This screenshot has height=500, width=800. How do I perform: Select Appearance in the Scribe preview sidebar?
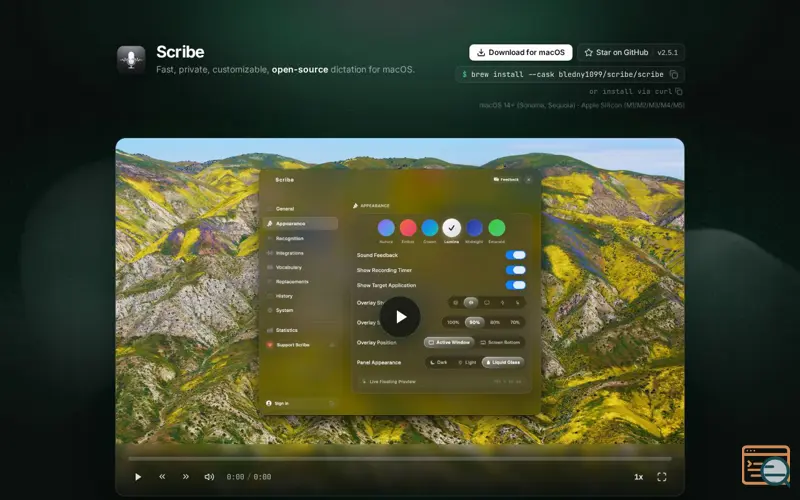coord(301,223)
